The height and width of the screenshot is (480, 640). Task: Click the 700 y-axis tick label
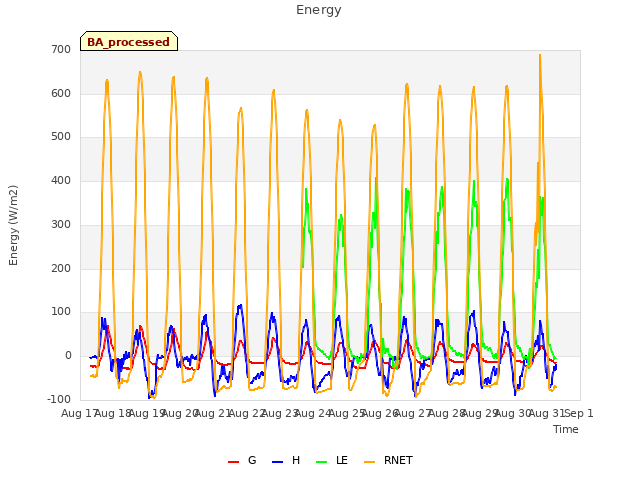click(x=61, y=49)
